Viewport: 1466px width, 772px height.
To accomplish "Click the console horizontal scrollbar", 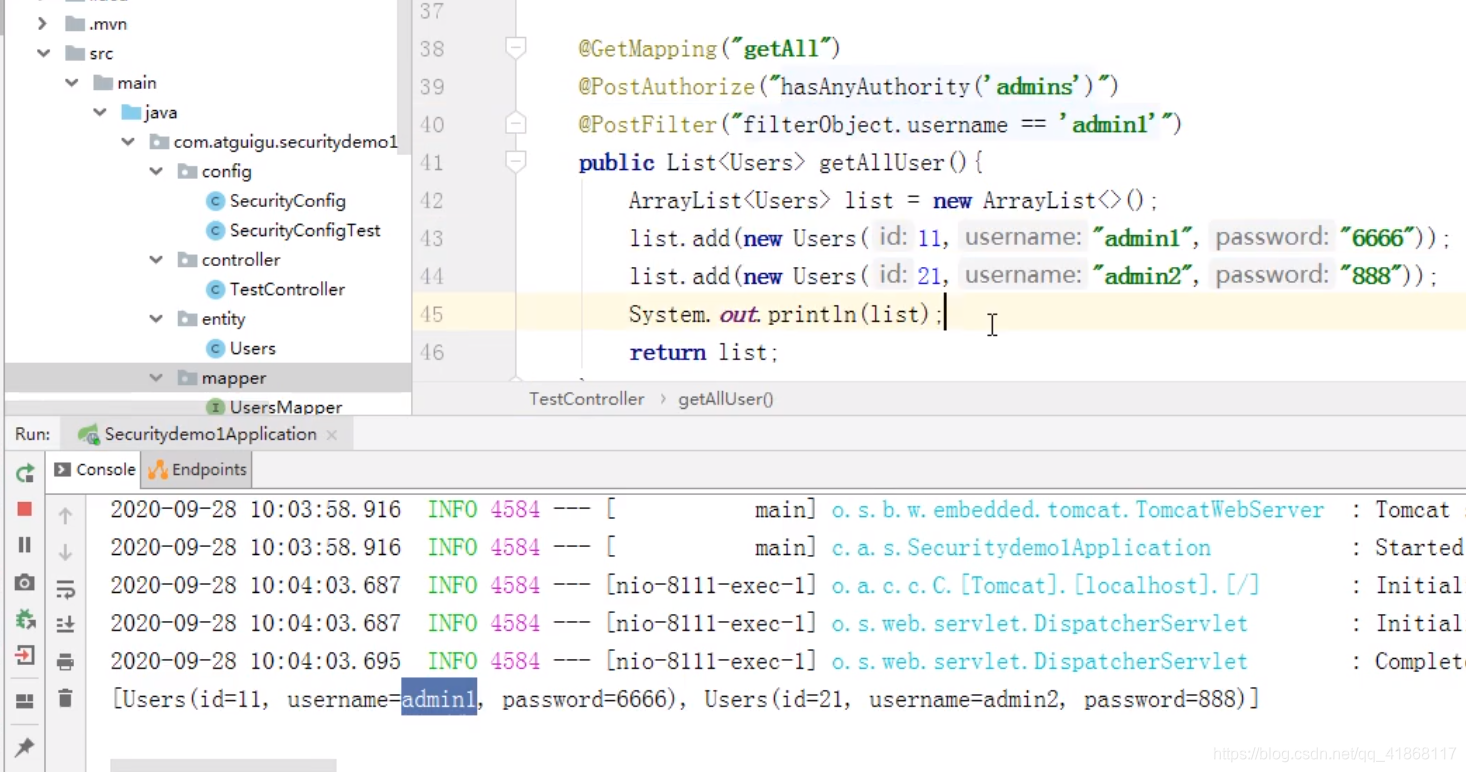I will (223, 766).
